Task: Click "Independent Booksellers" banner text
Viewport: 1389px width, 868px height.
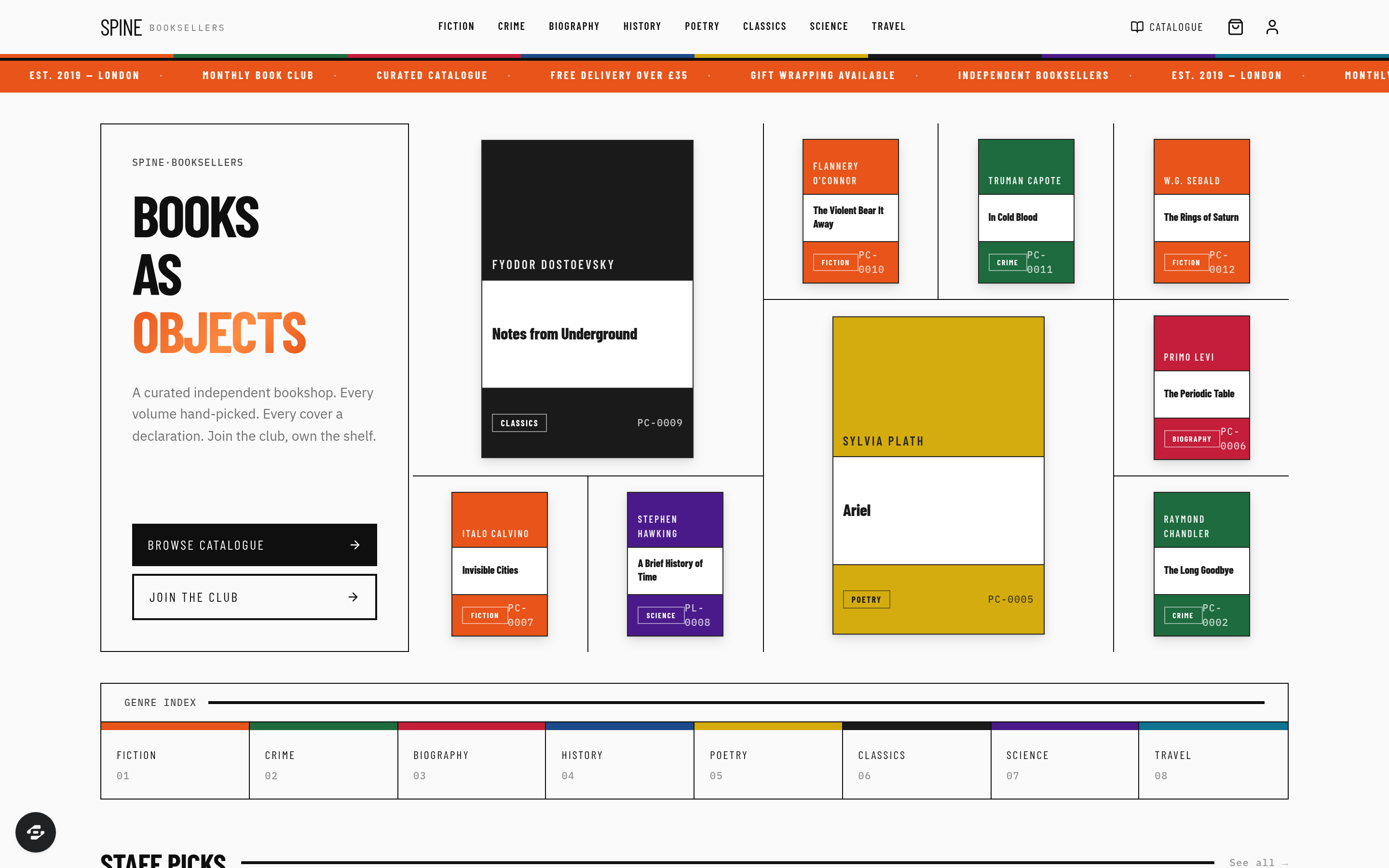Action: pyautogui.click(x=1033, y=76)
